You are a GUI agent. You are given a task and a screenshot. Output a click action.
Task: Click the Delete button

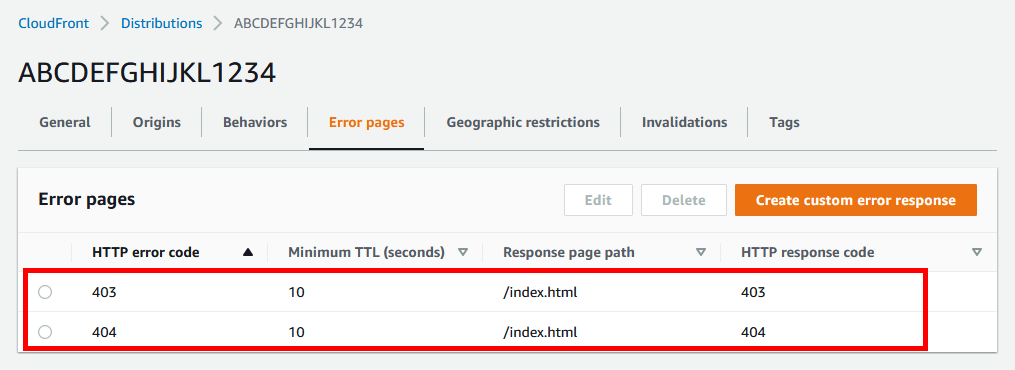point(684,201)
